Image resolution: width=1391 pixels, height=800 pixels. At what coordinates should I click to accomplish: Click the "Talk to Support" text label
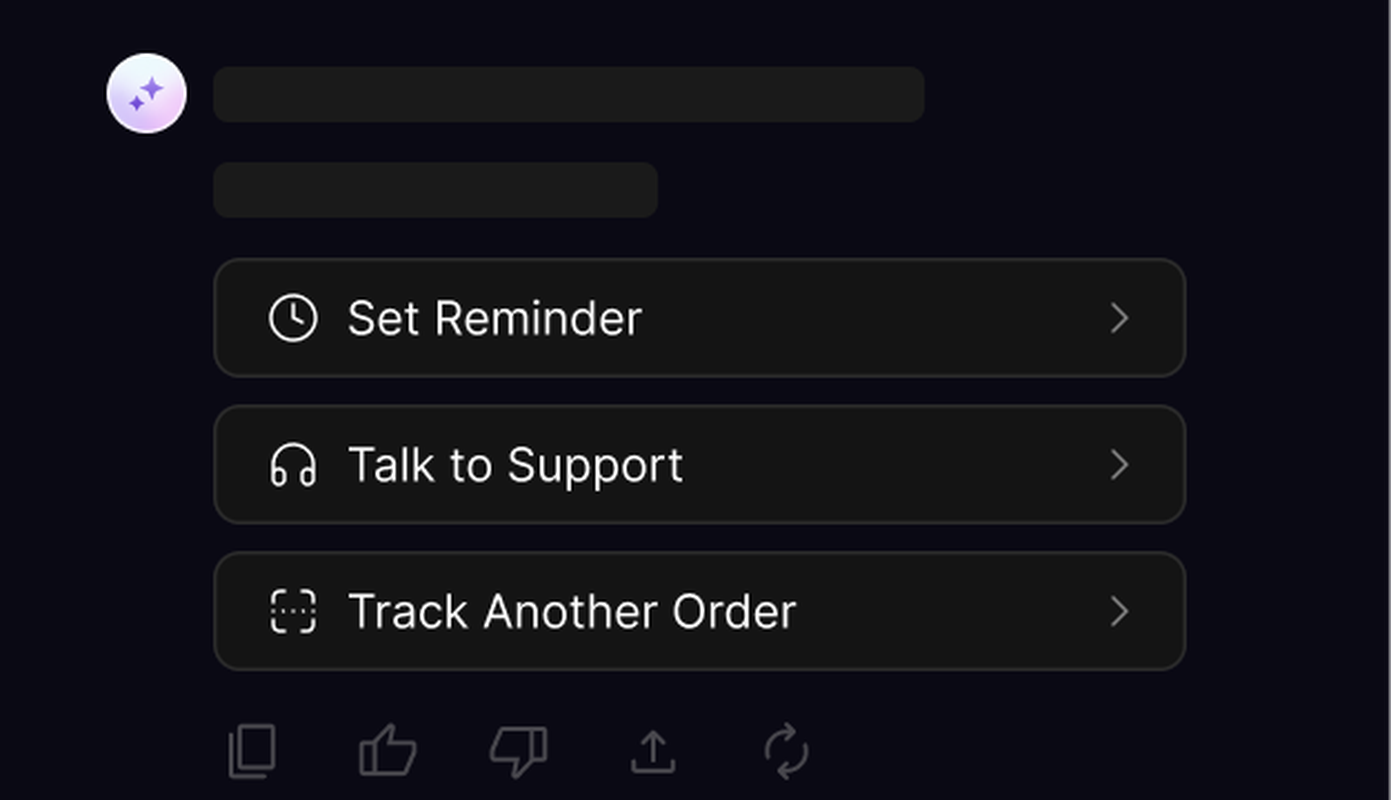(x=515, y=465)
